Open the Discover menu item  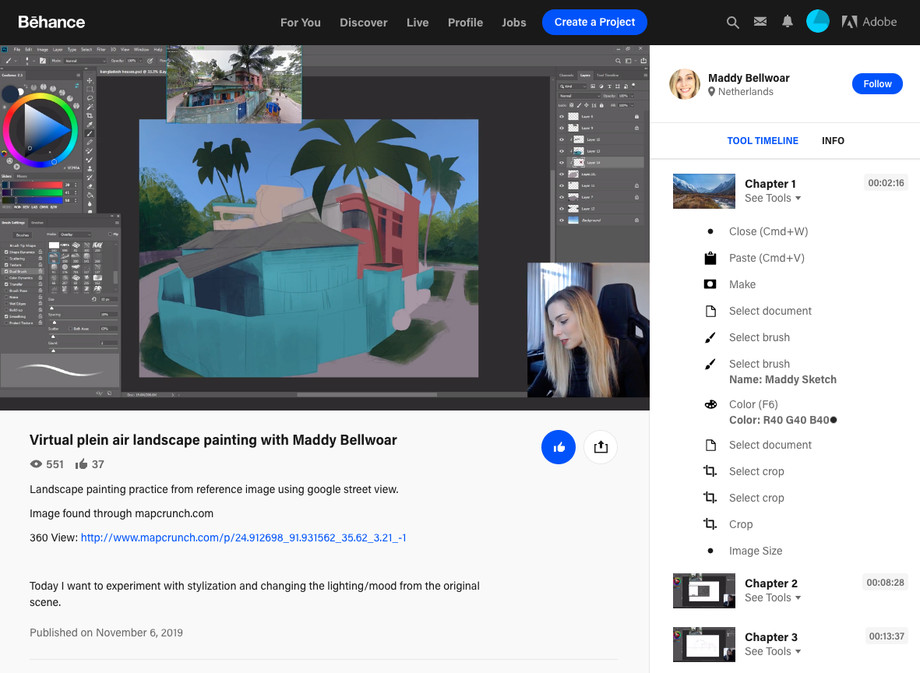[x=363, y=22]
